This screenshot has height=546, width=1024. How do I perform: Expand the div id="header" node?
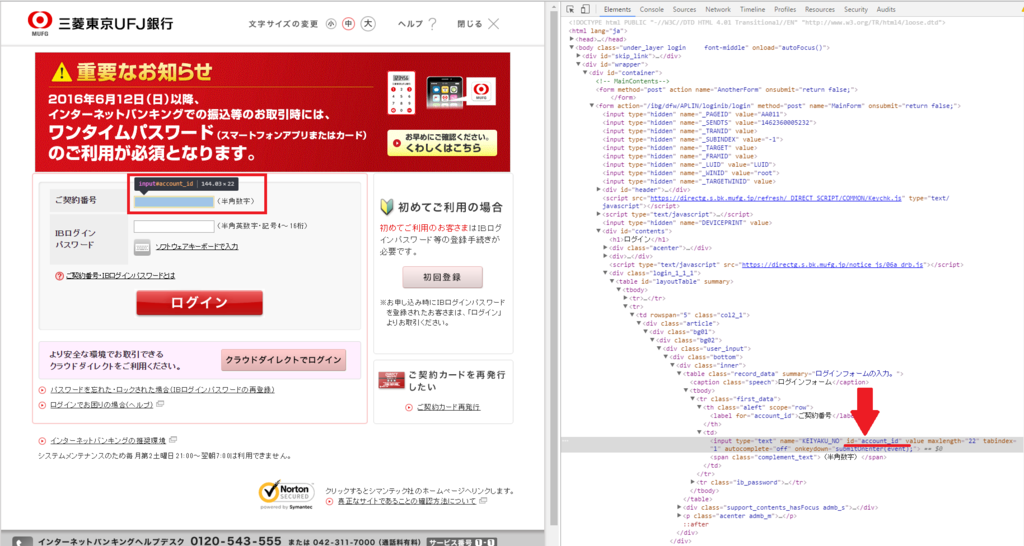[599, 189]
